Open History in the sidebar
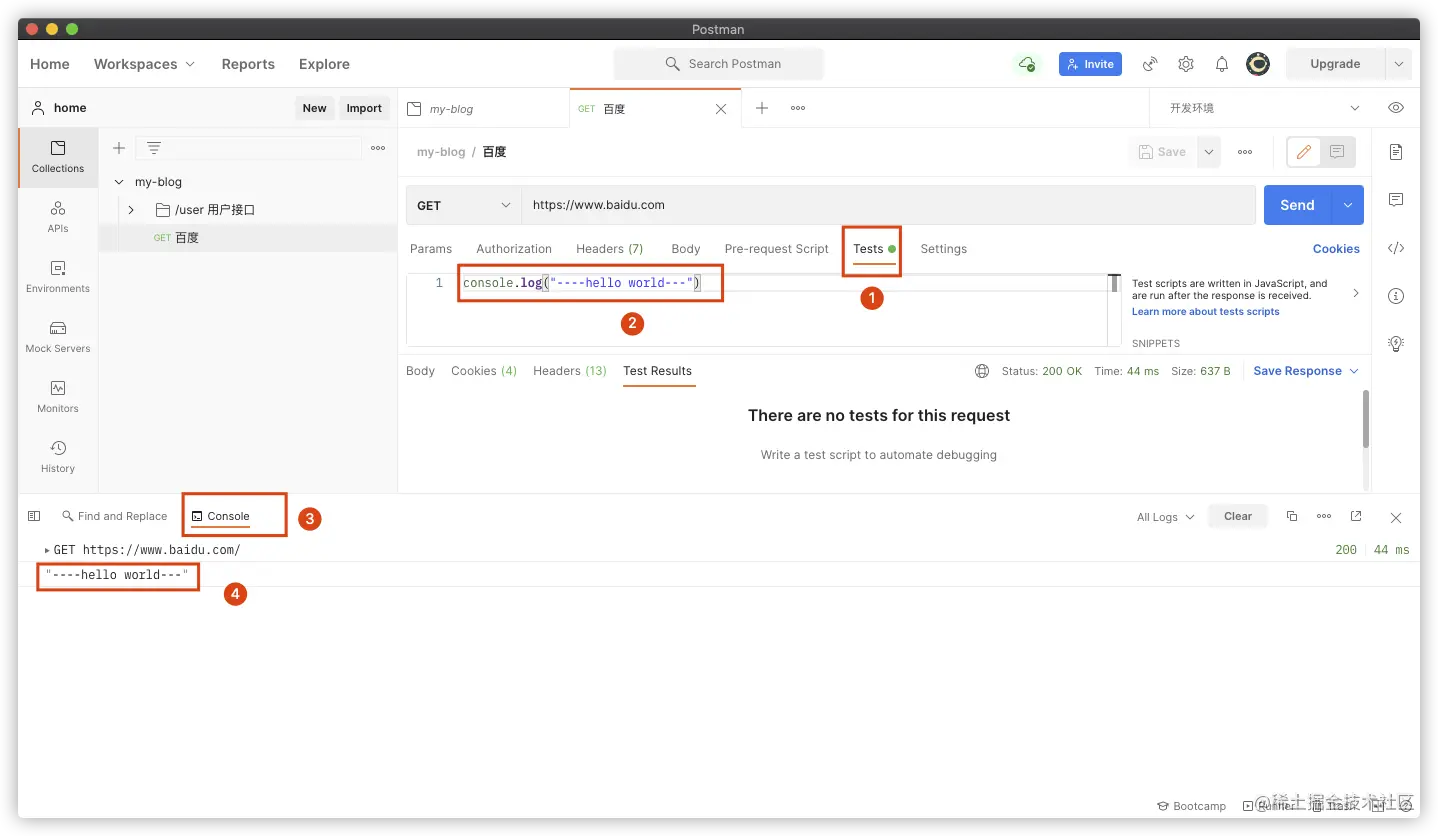This screenshot has height=836, width=1438. click(x=58, y=457)
